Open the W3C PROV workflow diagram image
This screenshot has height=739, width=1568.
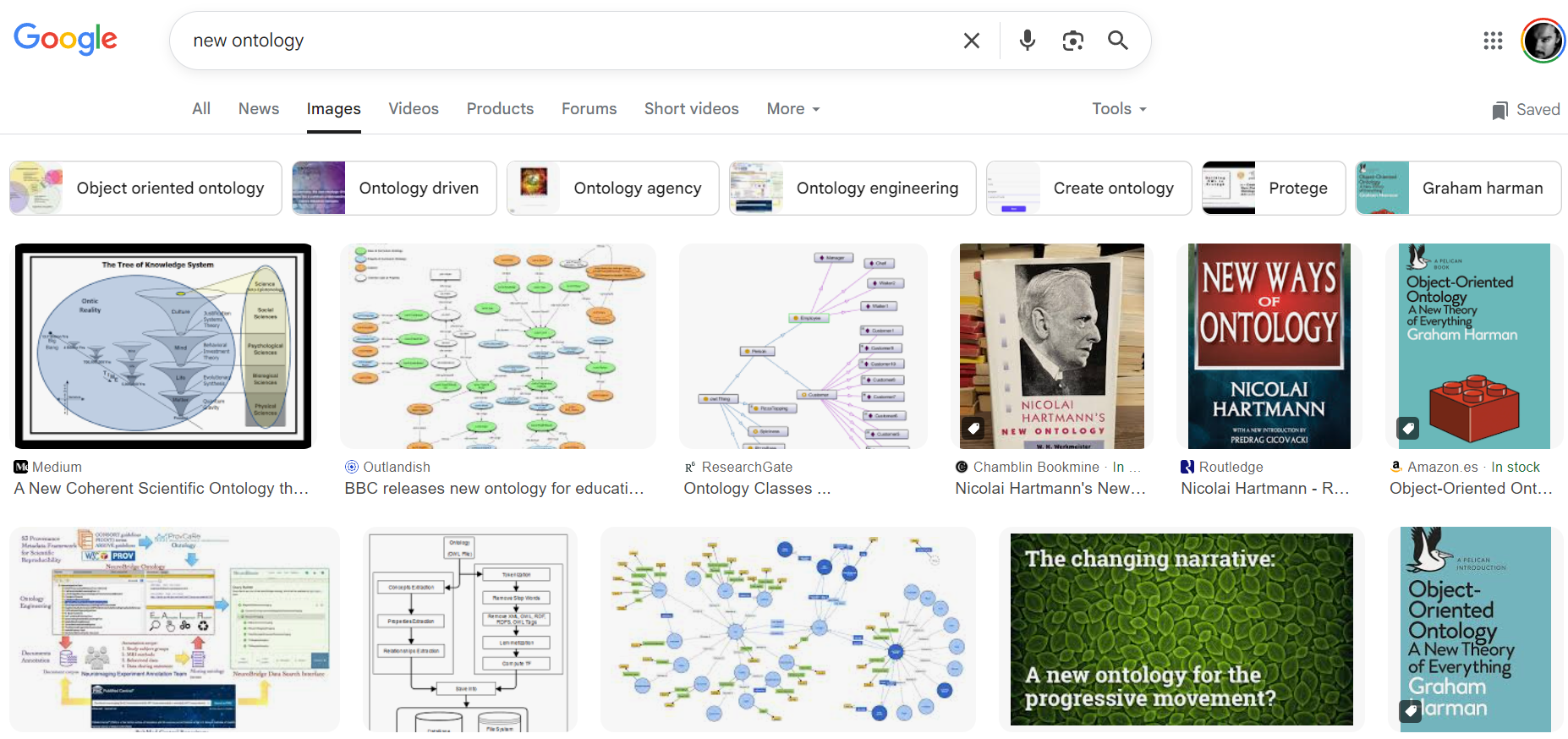175,629
